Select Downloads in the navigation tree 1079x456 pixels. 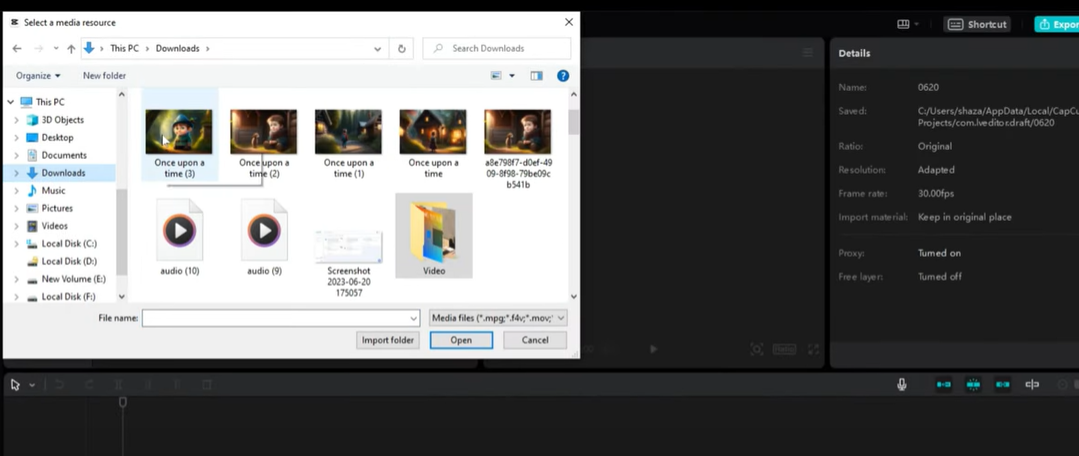[63, 173]
